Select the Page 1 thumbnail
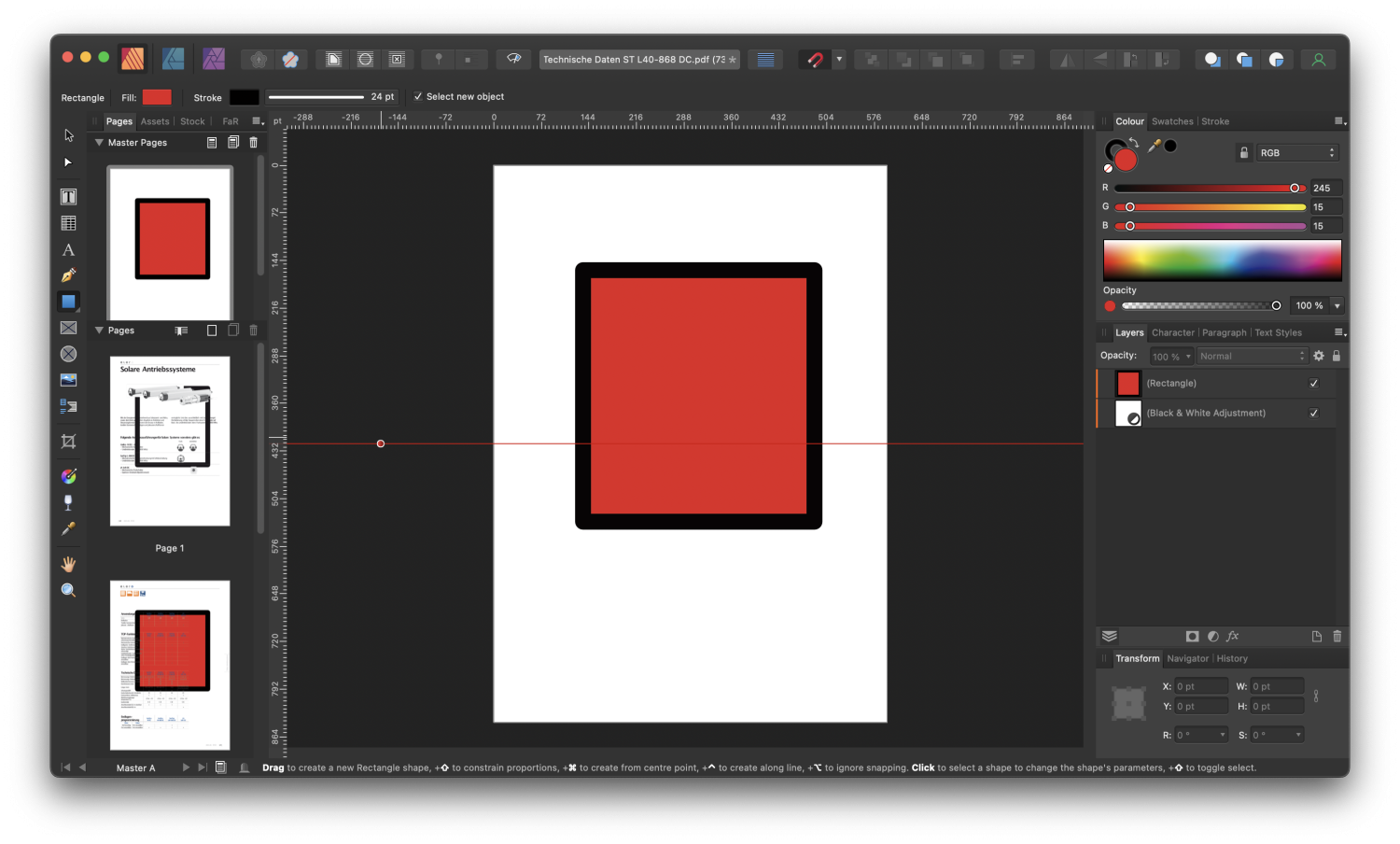1400x844 pixels. 170,441
